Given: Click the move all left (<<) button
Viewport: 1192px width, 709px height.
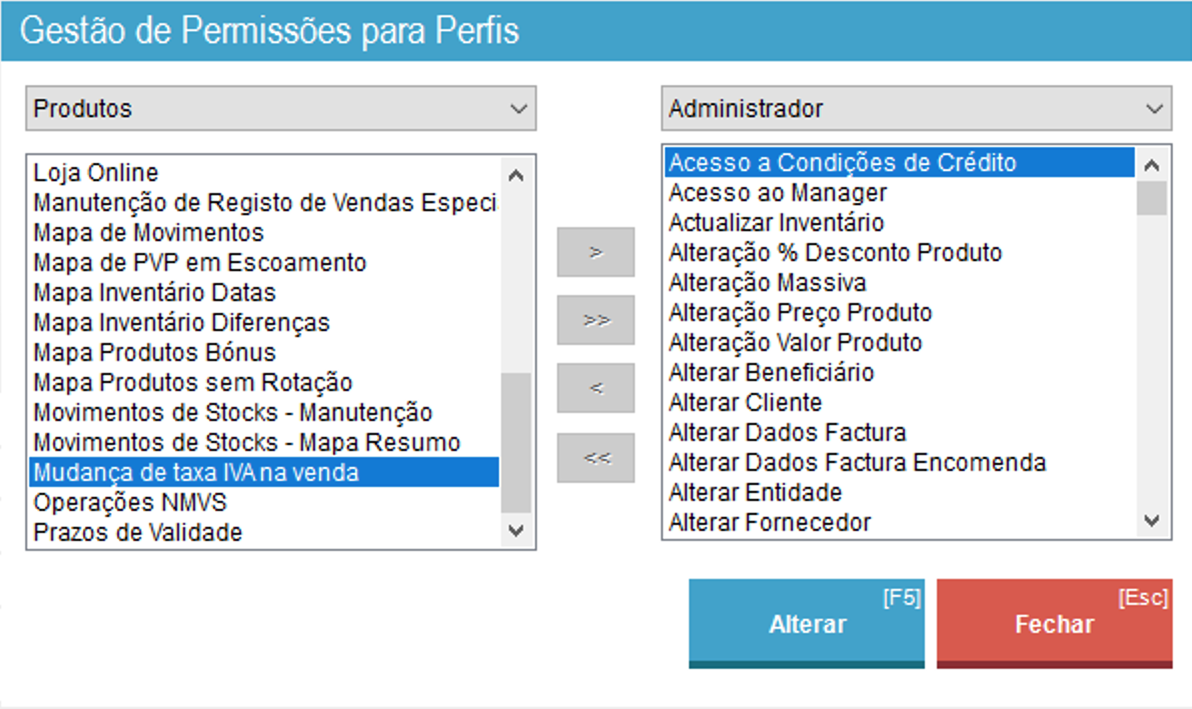Looking at the screenshot, I should 596,457.
